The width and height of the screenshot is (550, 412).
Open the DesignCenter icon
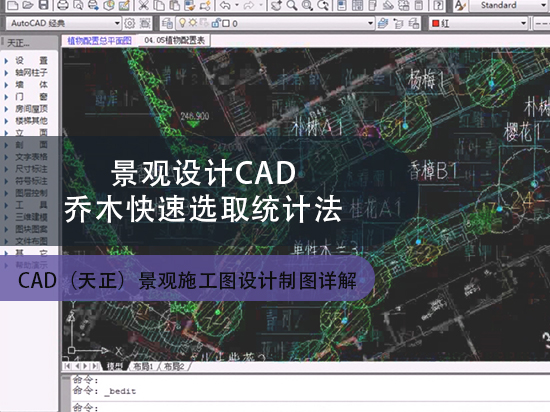pos(357,5)
